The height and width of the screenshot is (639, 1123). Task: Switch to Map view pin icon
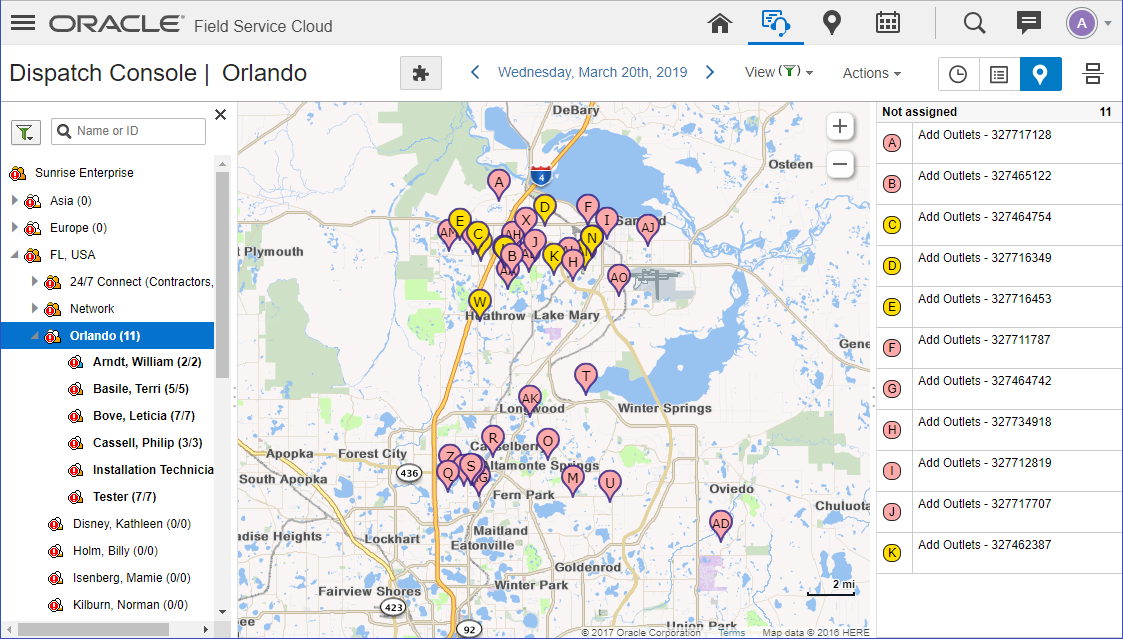(x=1041, y=74)
